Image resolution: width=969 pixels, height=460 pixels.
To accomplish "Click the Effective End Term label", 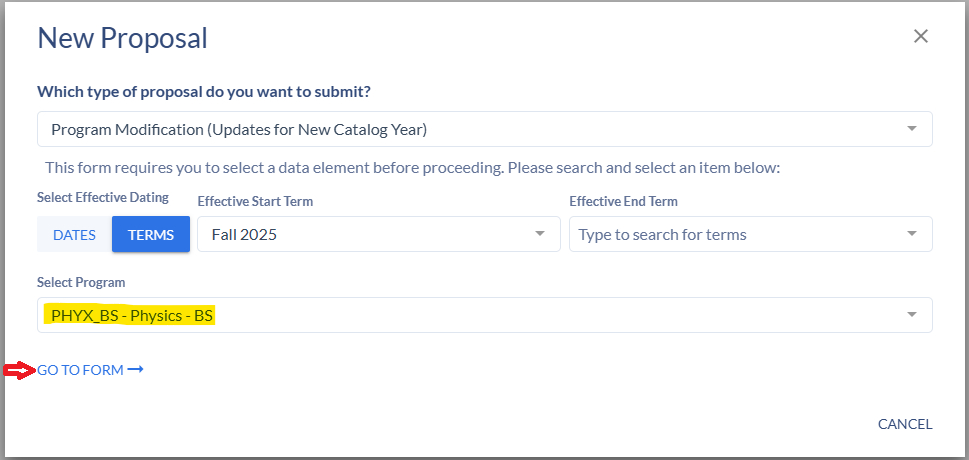I will click(x=623, y=201).
